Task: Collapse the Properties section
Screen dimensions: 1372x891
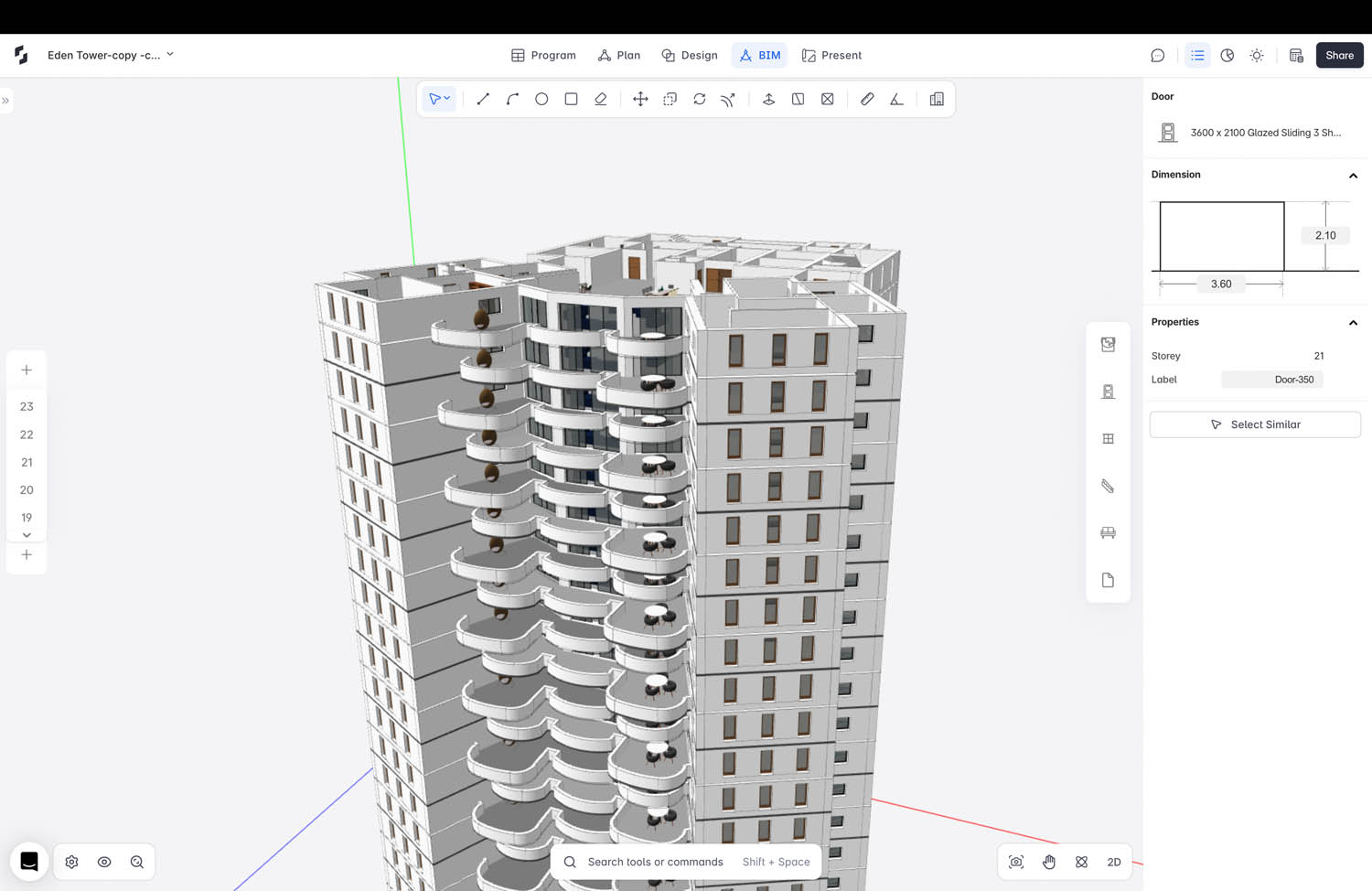Action: pos(1353,323)
